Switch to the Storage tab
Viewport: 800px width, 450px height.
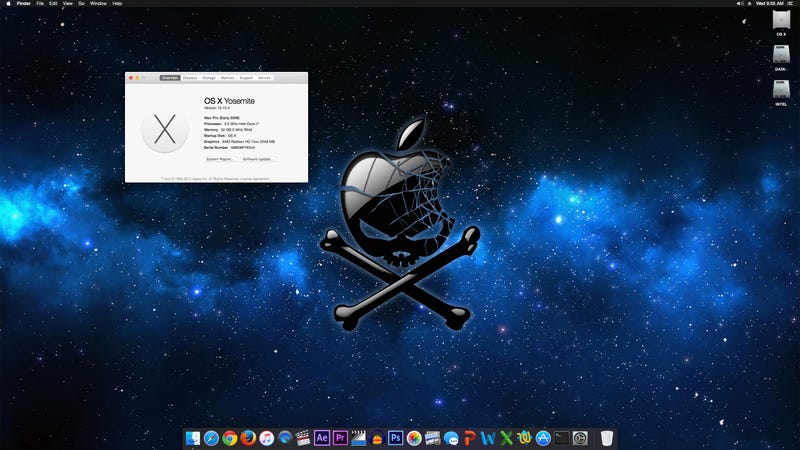coord(209,78)
